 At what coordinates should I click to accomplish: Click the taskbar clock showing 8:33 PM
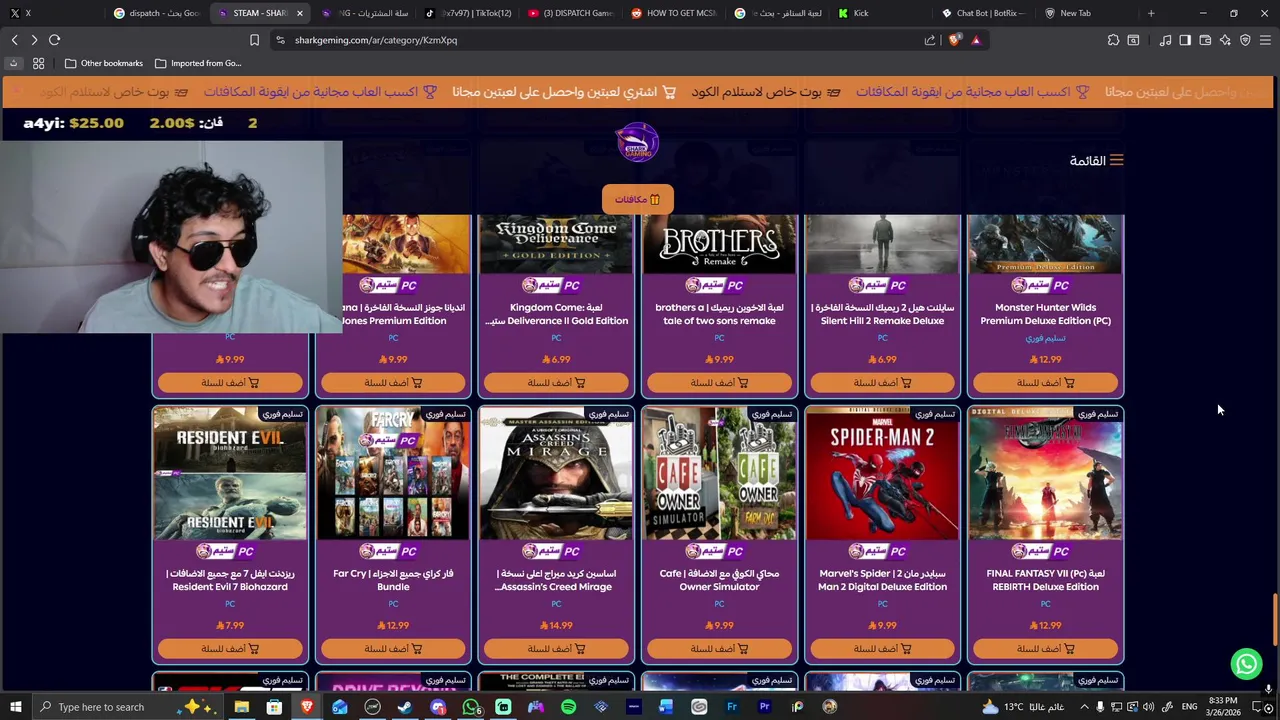pos(1223,707)
